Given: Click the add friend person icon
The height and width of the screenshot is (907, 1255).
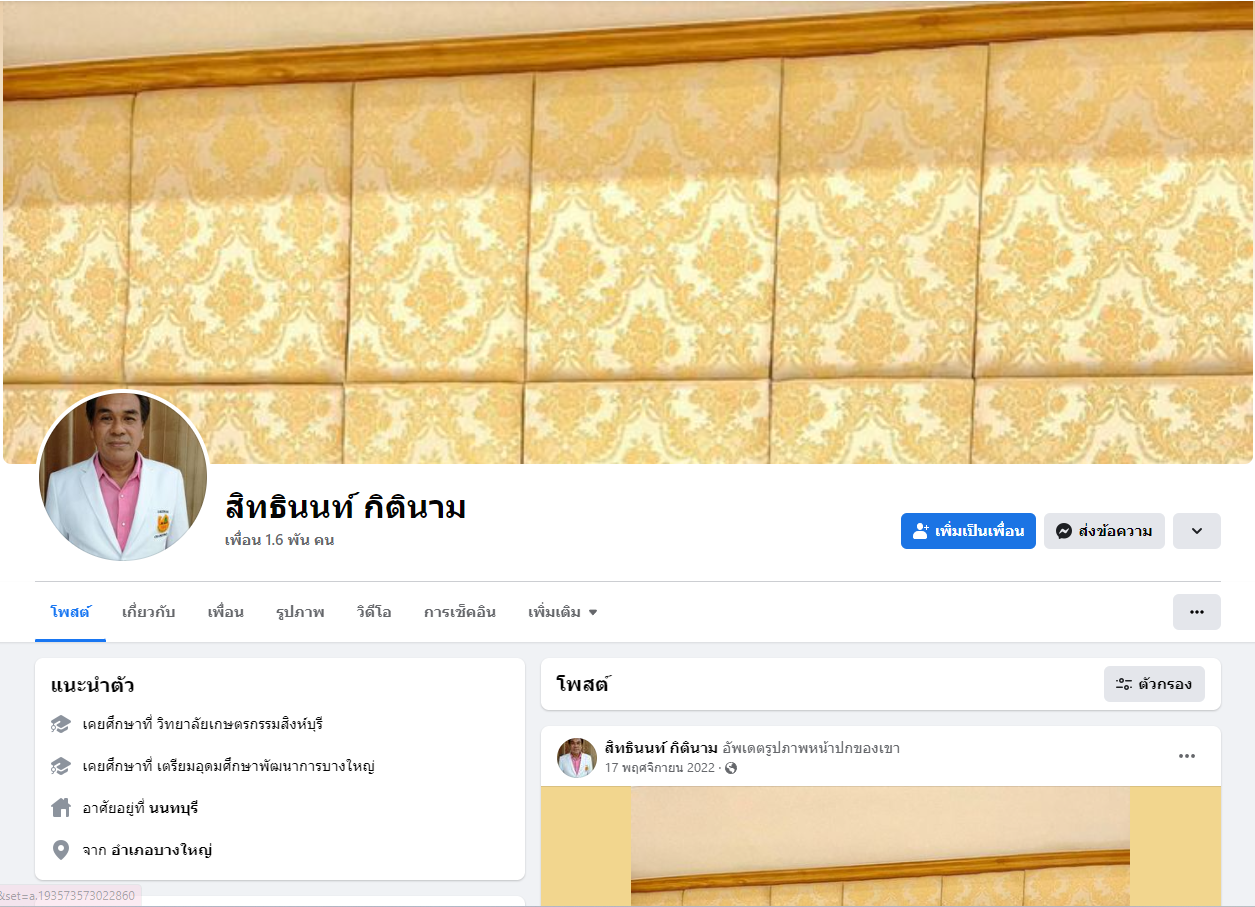Looking at the screenshot, I should [921, 531].
